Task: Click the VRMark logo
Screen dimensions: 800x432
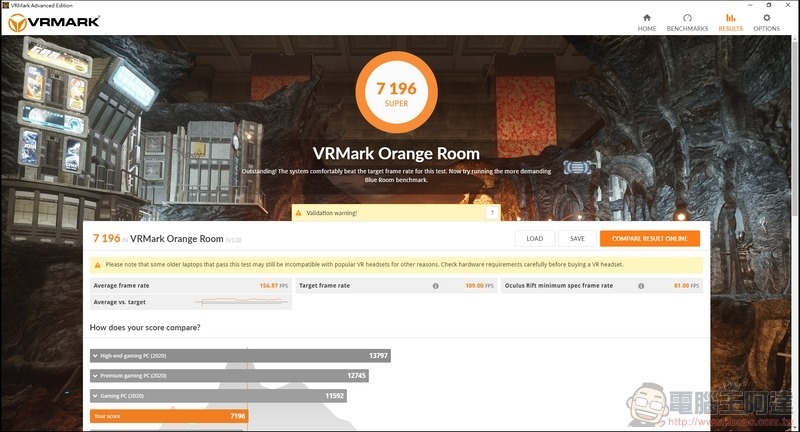Action: click(x=54, y=22)
